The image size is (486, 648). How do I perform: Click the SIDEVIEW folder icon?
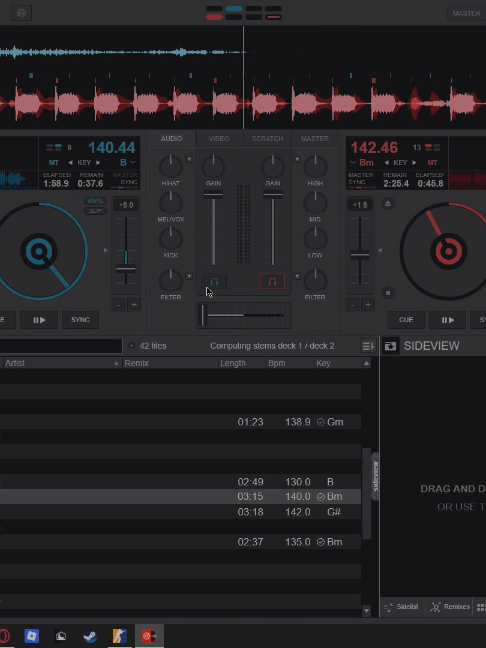(x=390, y=346)
